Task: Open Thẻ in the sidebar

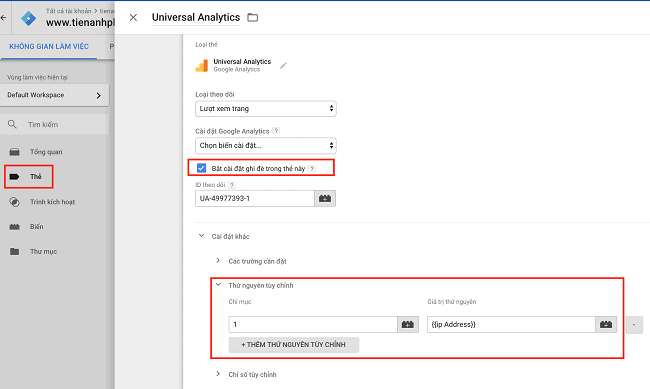Action: tap(36, 177)
